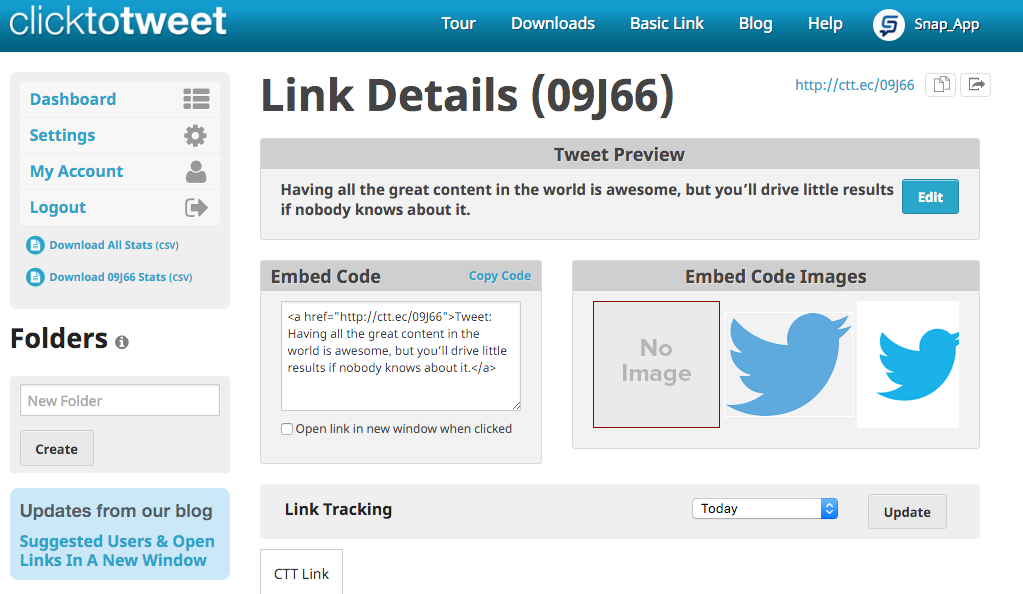Download 09J66 Stats (csv) link
This screenshot has height=594, width=1023.
pyautogui.click(x=121, y=277)
